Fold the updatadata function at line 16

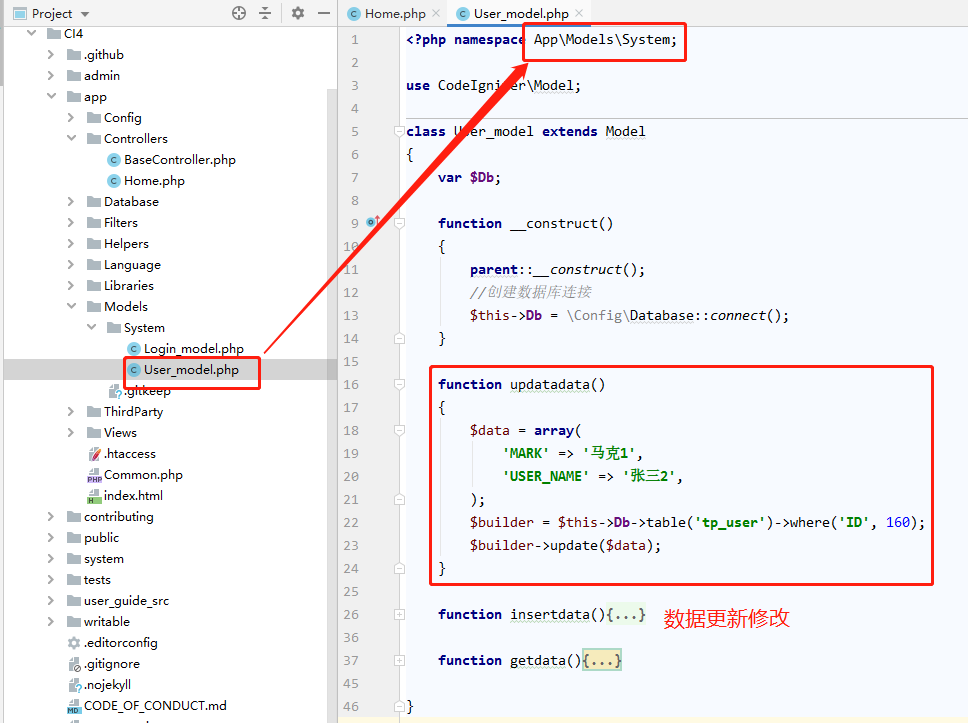399,385
